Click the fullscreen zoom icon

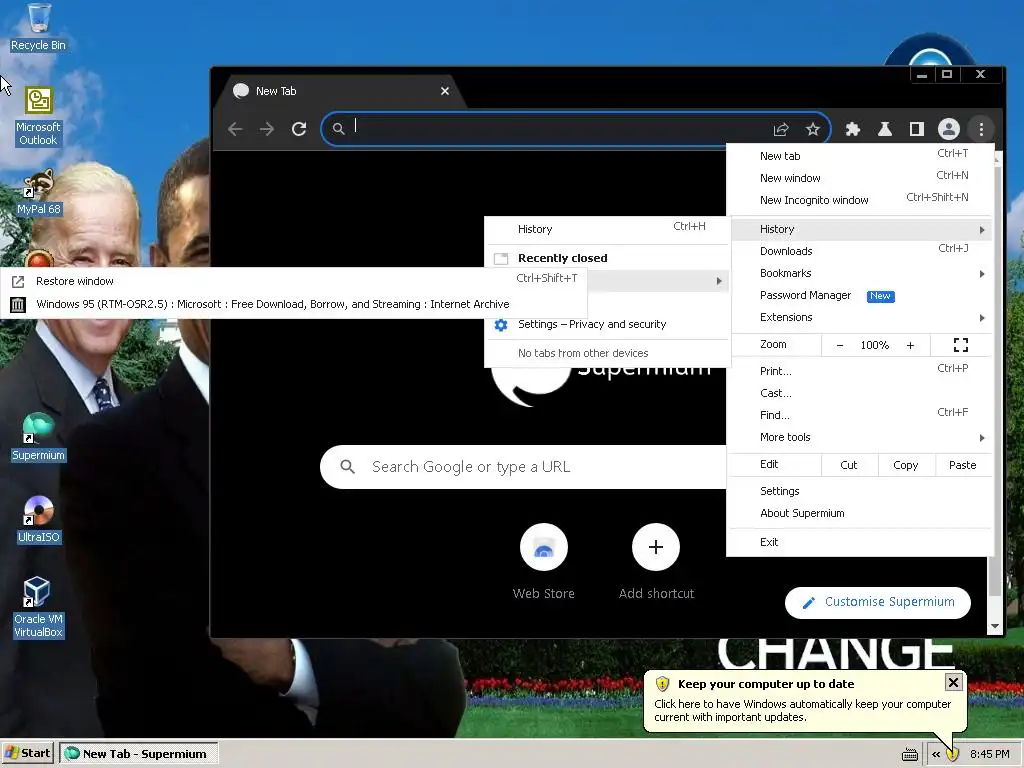pyautogui.click(x=961, y=345)
